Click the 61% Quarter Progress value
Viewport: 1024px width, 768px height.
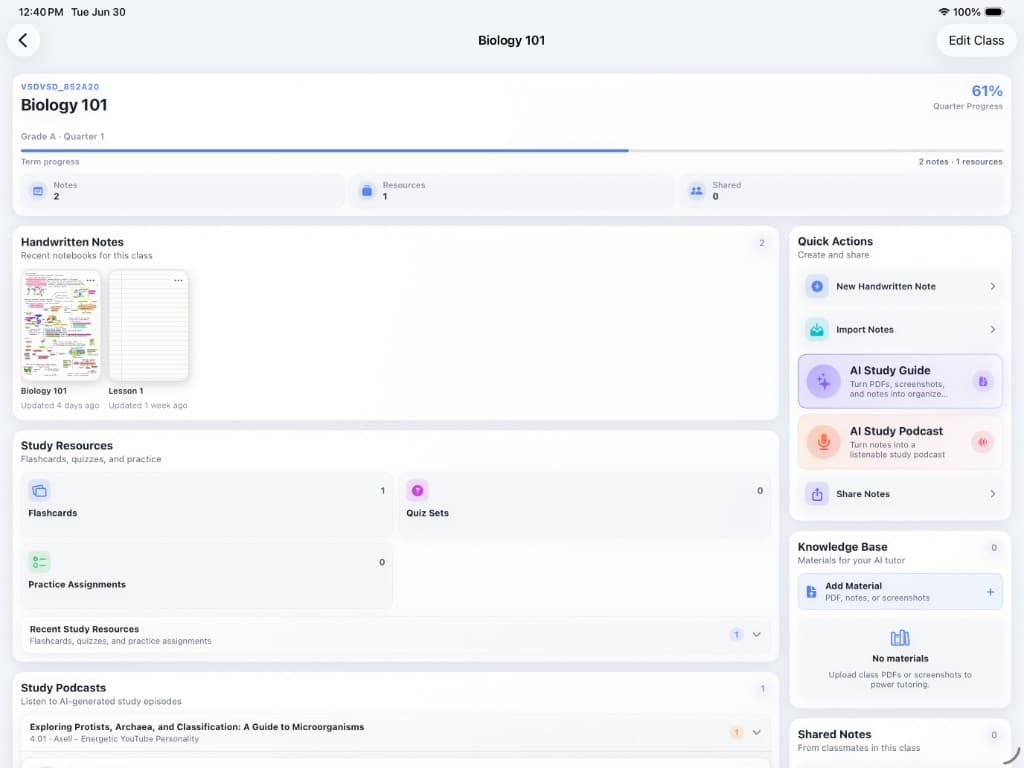click(987, 91)
